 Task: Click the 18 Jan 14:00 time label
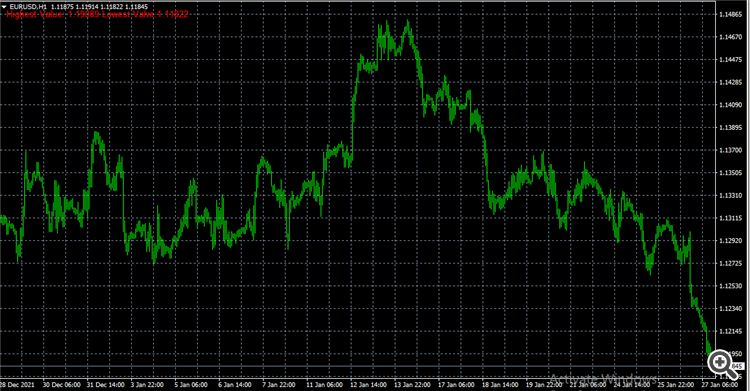(x=500, y=385)
